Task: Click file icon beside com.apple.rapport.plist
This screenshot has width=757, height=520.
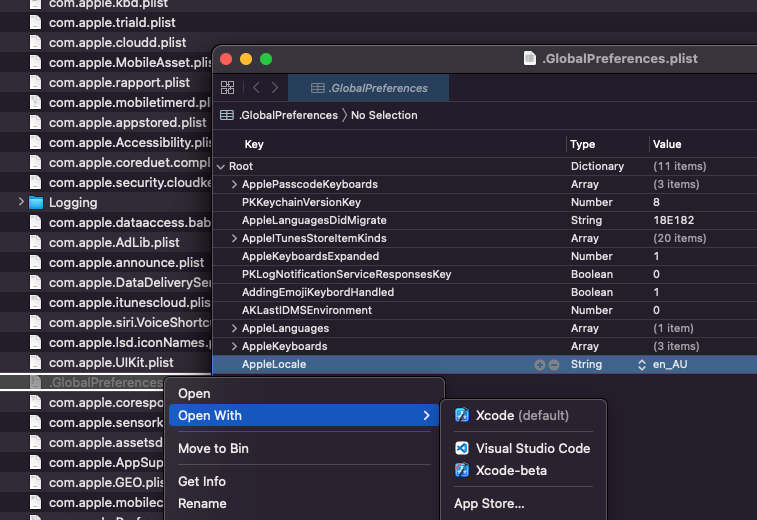Action: point(35,83)
